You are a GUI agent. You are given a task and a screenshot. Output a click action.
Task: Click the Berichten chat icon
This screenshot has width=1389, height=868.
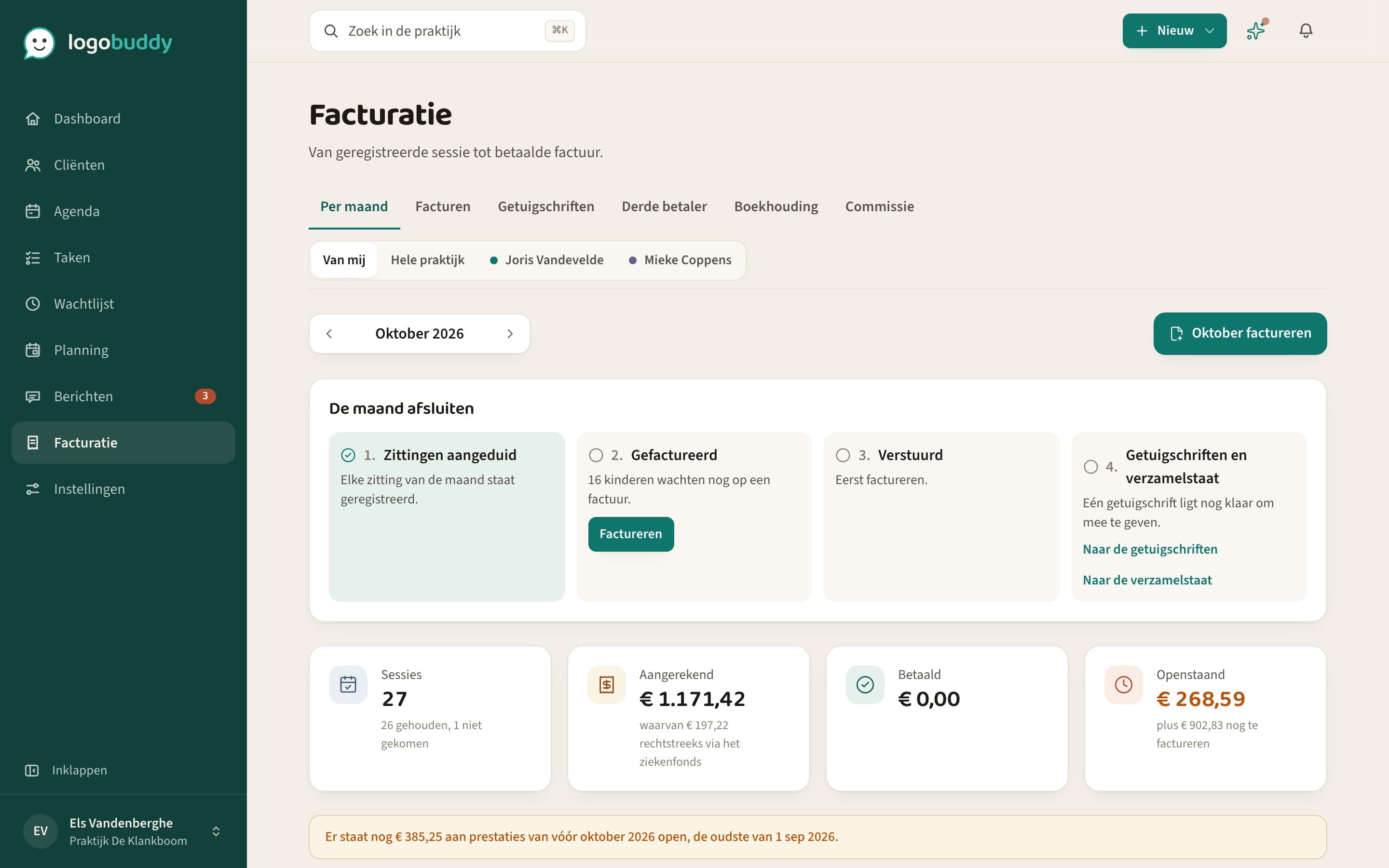[33, 397]
